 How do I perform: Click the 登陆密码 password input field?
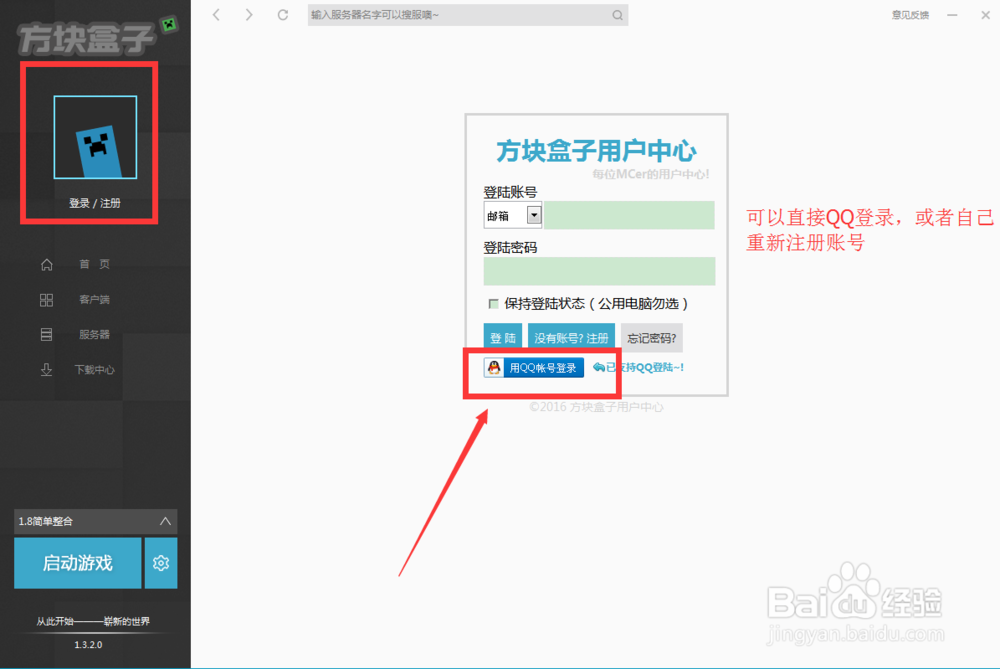(x=599, y=271)
